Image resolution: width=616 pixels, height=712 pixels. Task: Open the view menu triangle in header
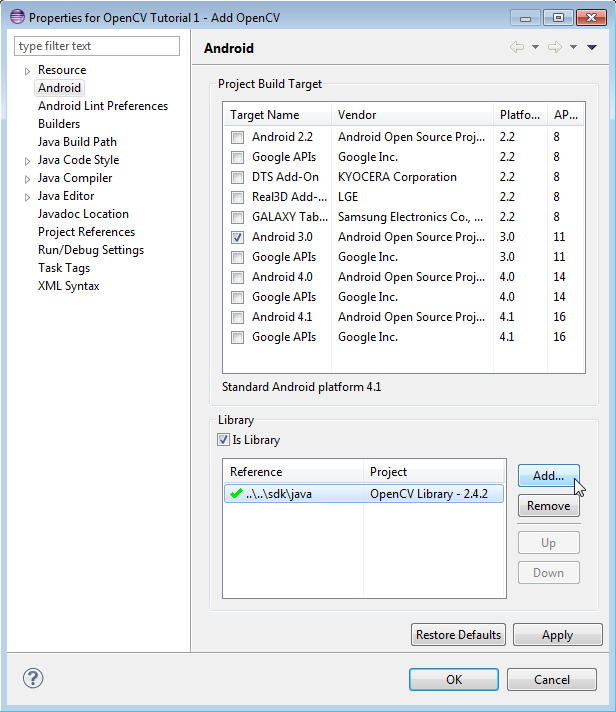[x=592, y=47]
